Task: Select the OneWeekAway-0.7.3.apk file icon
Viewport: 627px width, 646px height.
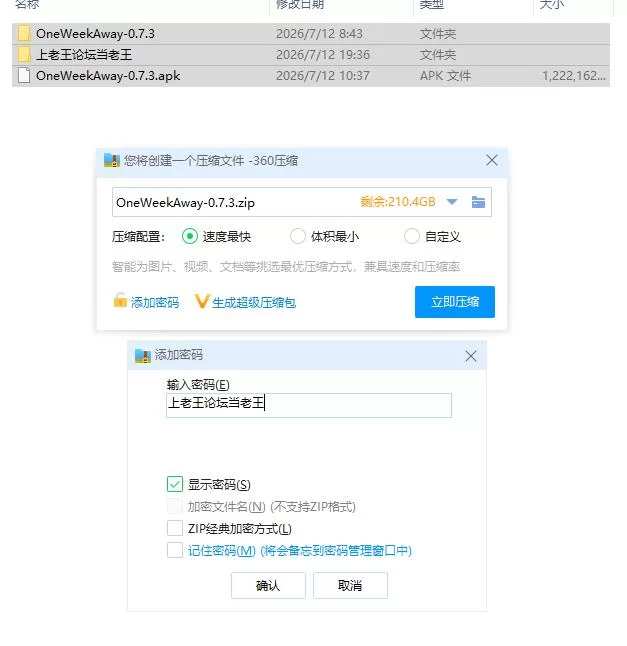Action: tap(24, 75)
